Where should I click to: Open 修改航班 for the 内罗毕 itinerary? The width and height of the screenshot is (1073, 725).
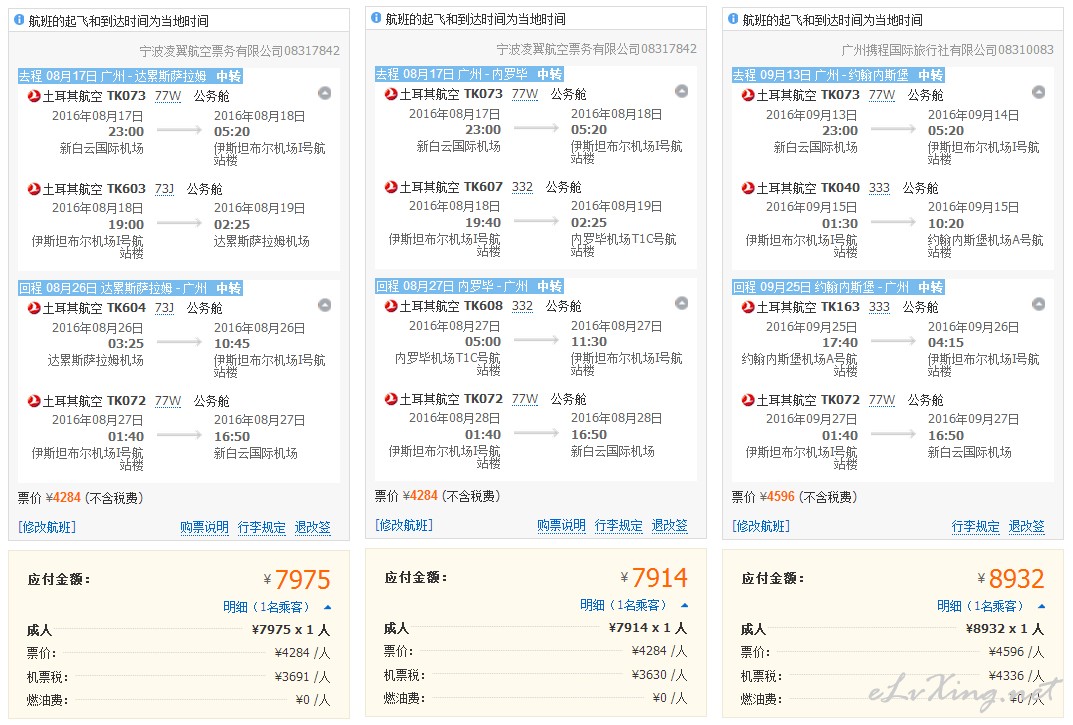(404, 525)
